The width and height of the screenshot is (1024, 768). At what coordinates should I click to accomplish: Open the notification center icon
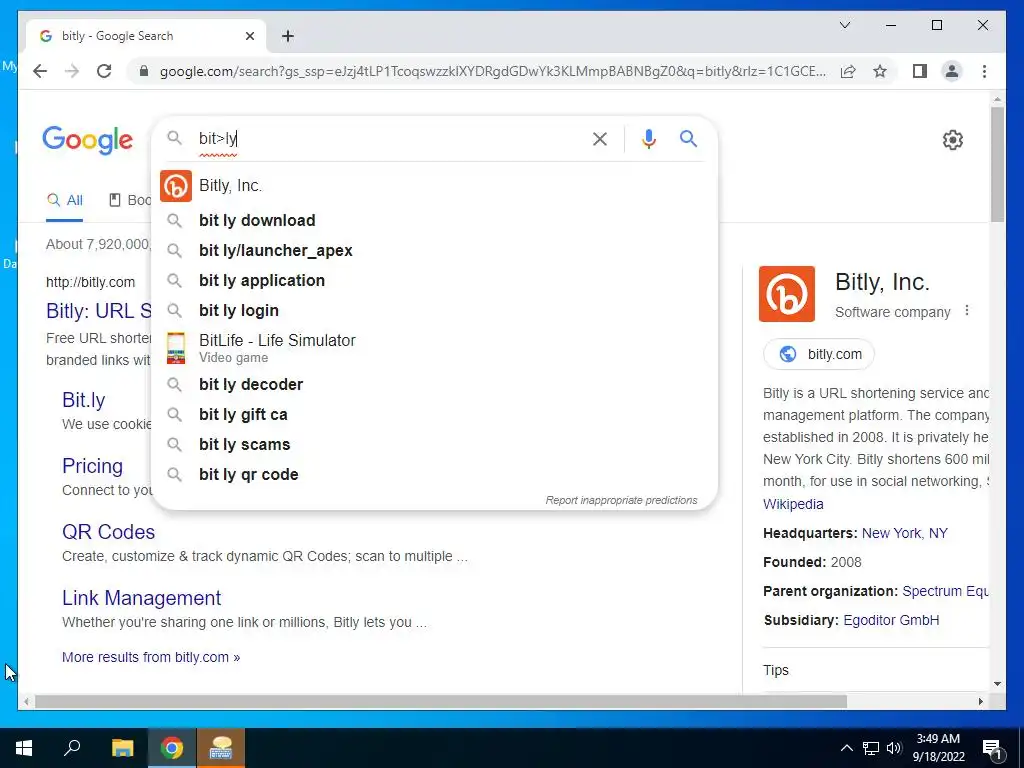991,748
